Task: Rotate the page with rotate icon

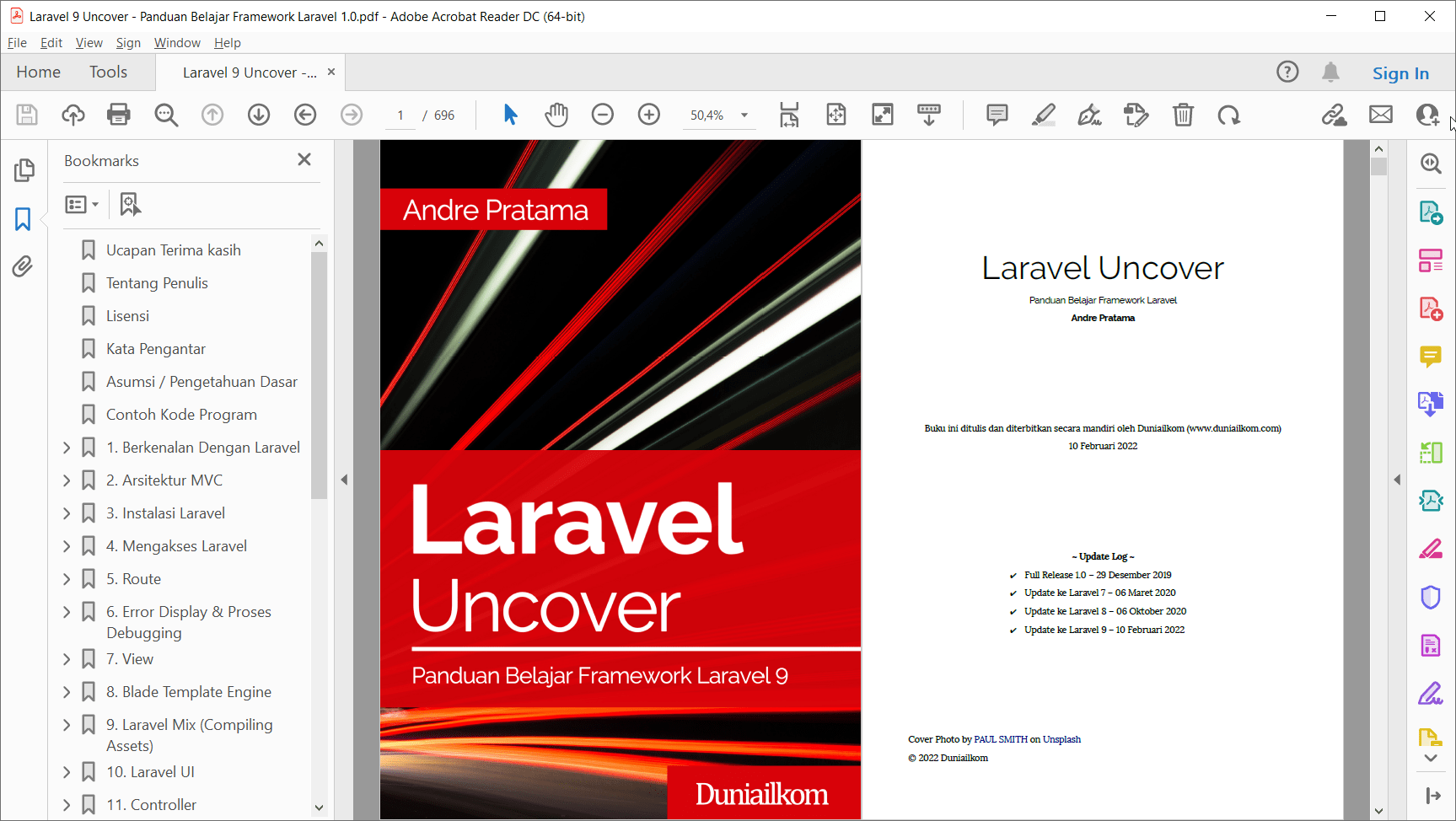Action: point(1229,115)
